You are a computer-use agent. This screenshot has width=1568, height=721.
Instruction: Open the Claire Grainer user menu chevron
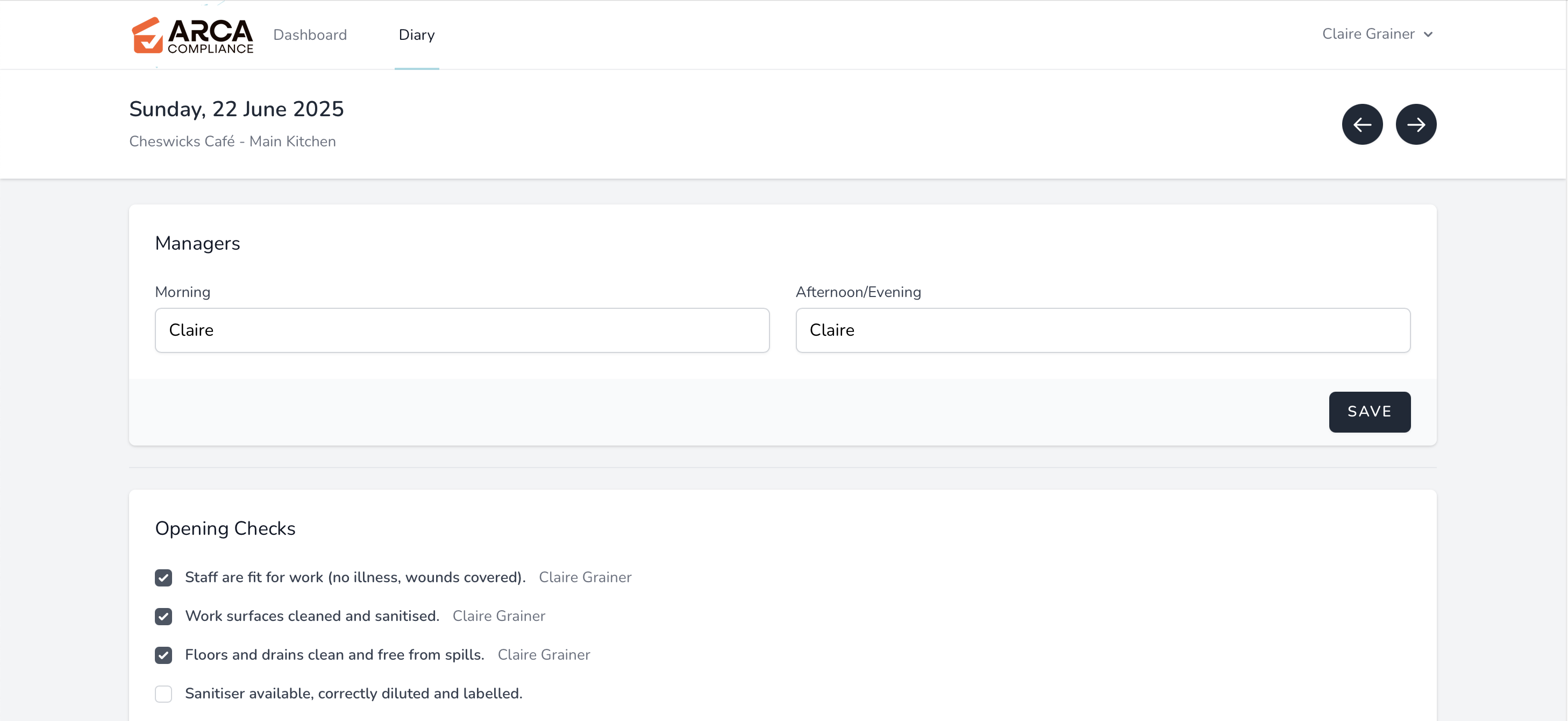pyautogui.click(x=1428, y=35)
